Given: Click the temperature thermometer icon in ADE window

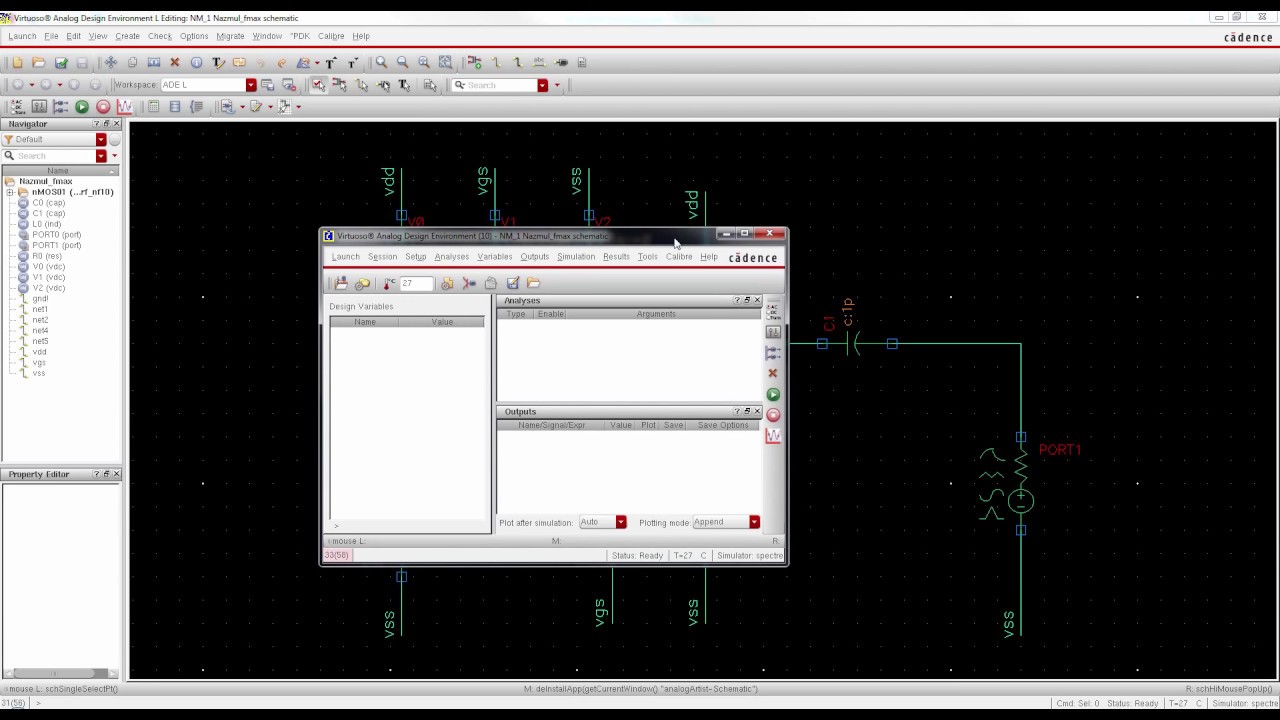Looking at the screenshot, I should (389, 283).
